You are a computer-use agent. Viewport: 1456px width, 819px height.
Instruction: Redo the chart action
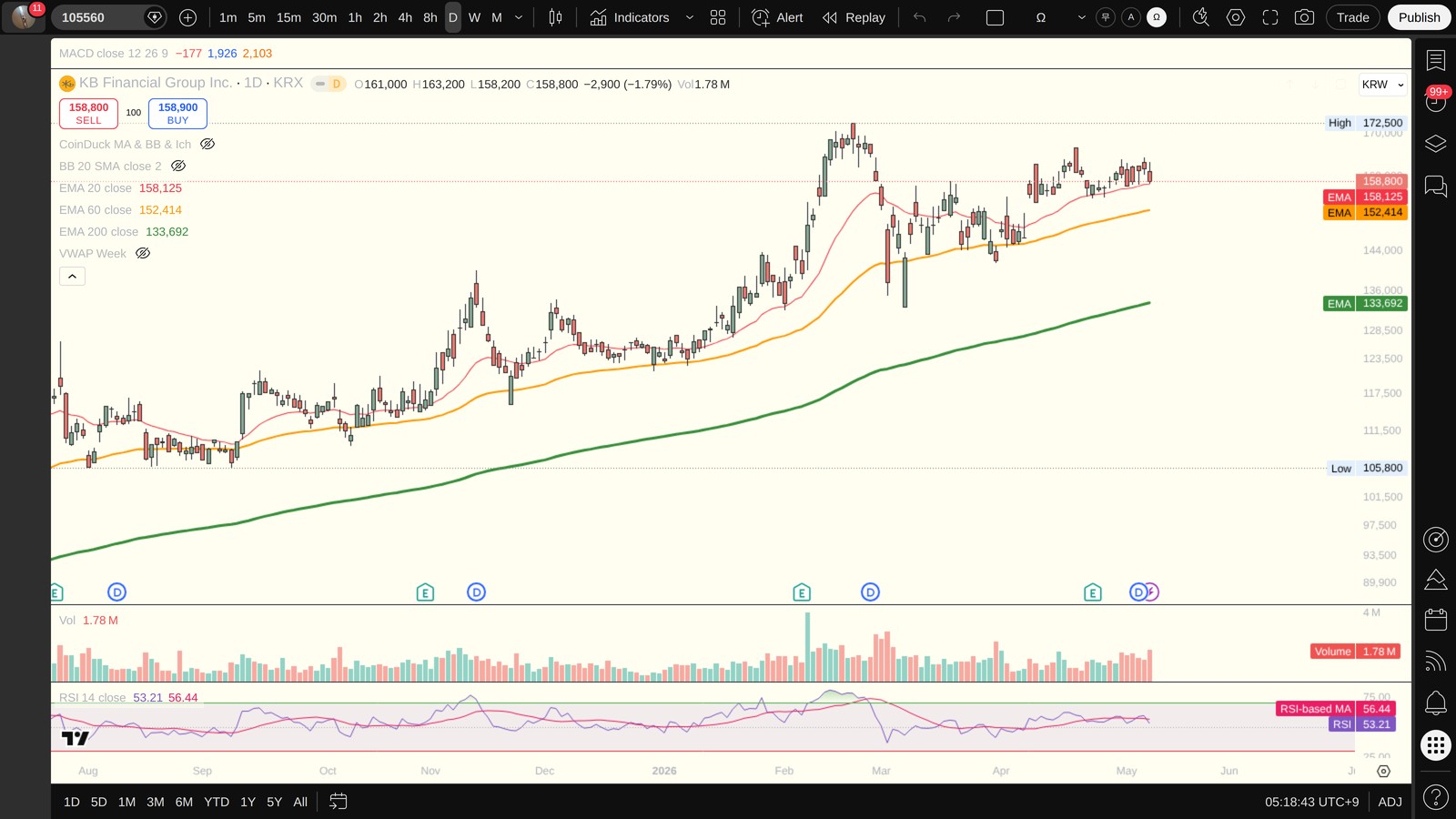tap(954, 17)
